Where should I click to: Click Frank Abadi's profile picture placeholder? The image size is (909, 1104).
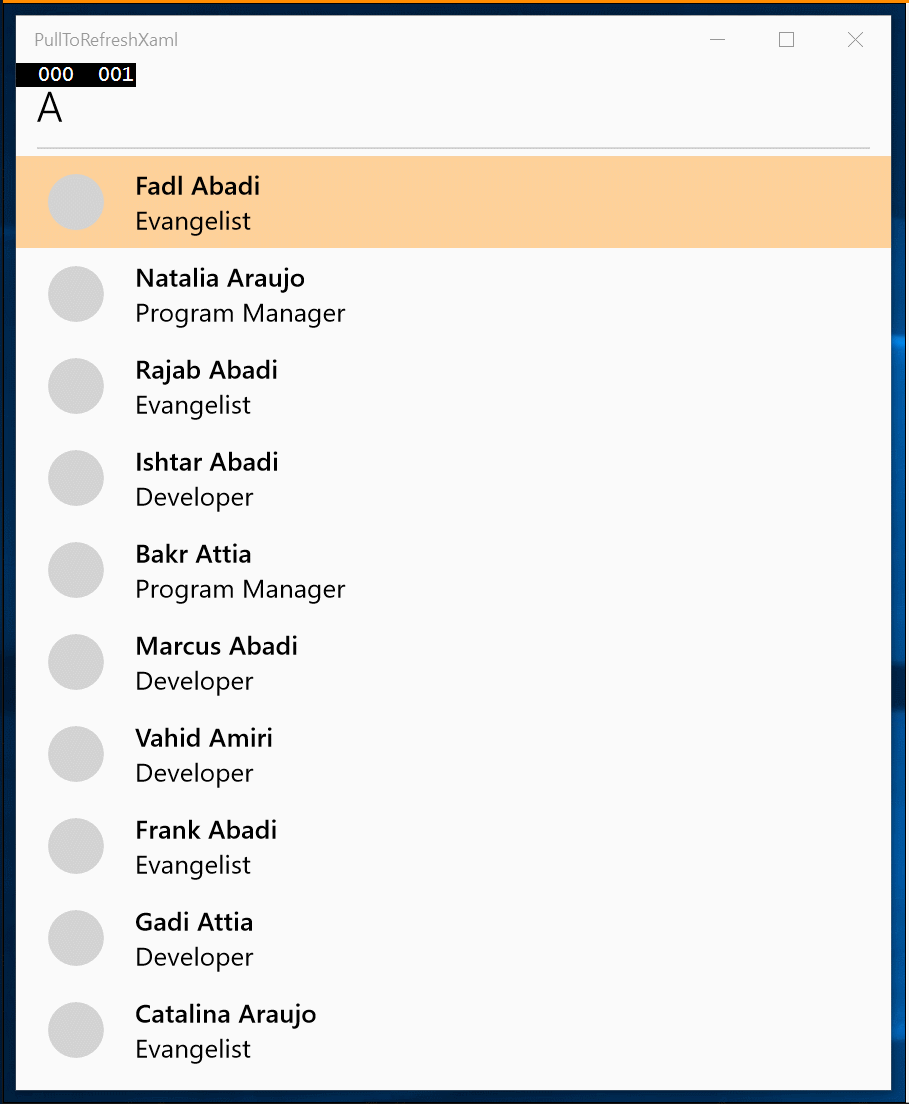(76, 846)
